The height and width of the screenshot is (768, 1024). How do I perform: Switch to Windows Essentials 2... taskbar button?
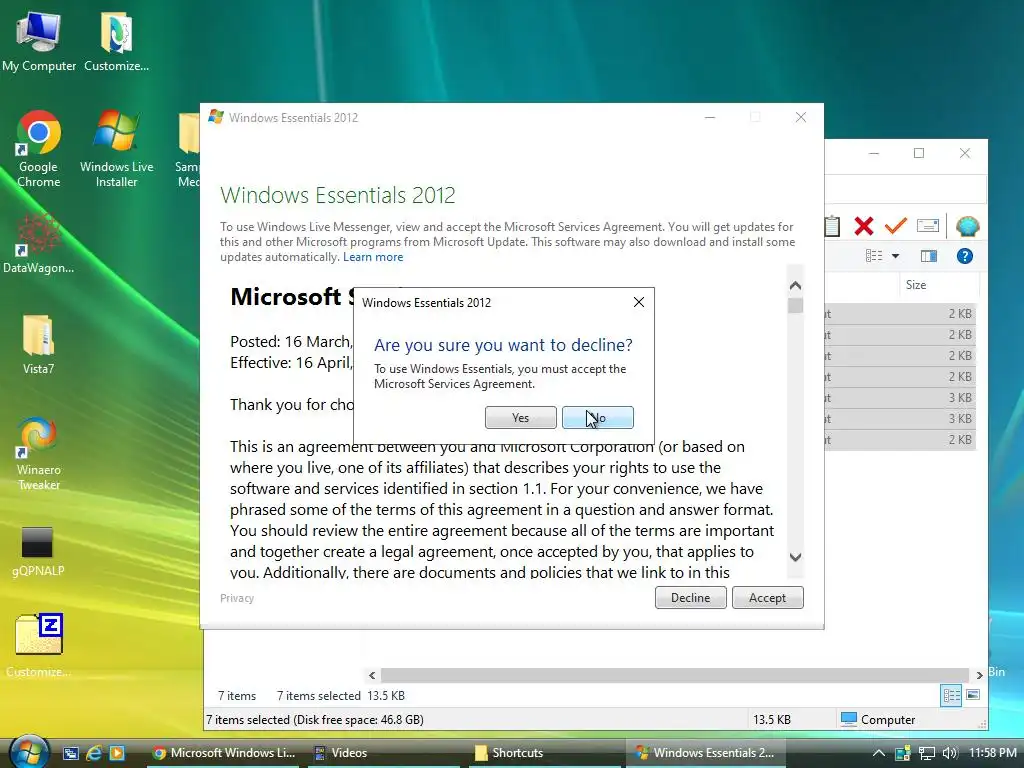(x=705, y=753)
